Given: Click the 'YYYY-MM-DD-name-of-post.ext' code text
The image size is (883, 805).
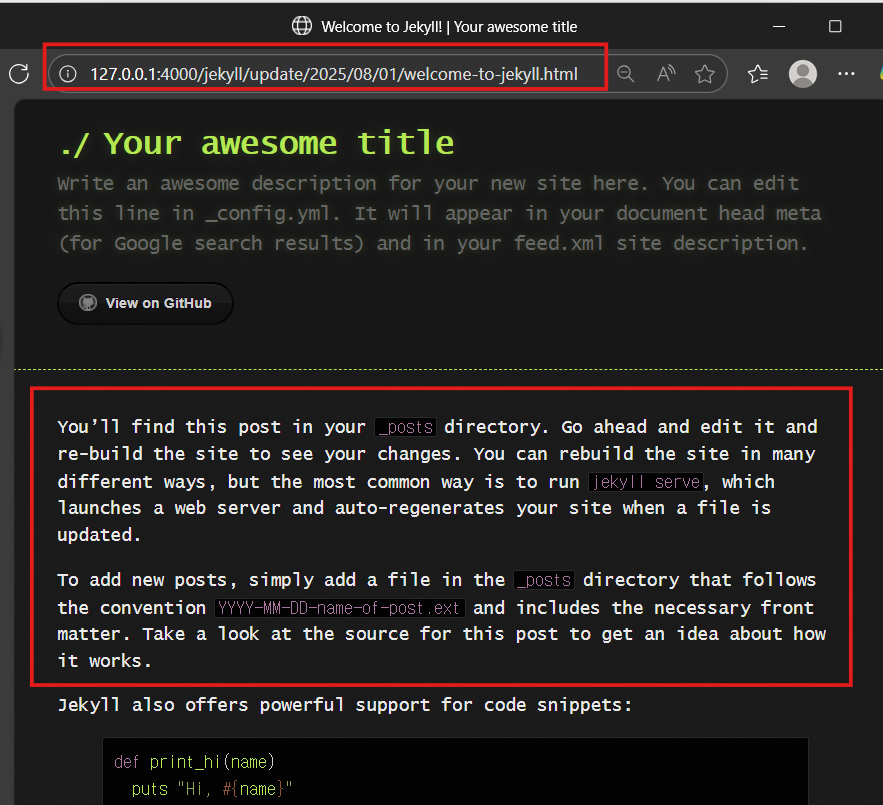Looking at the screenshot, I should [x=340, y=608].
